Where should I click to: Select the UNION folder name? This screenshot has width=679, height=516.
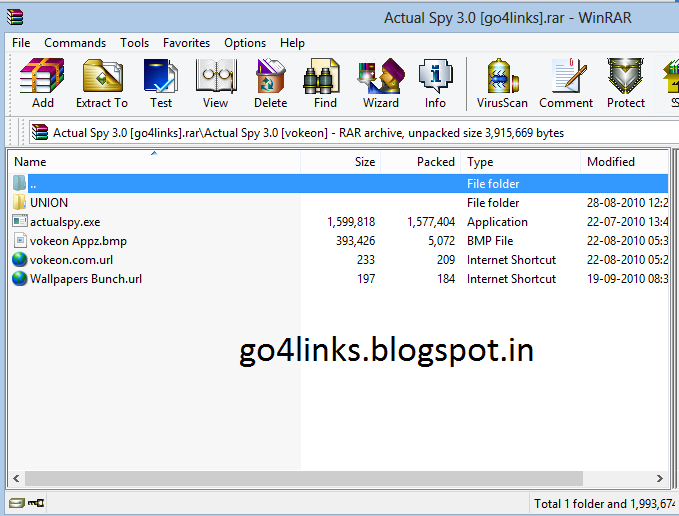click(x=49, y=203)
